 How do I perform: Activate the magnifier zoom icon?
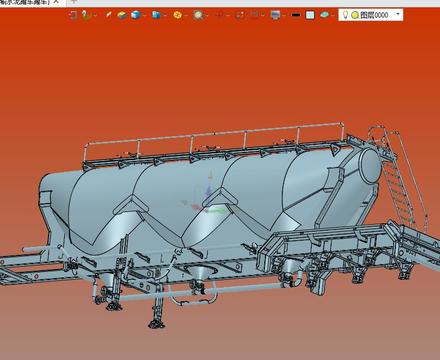(x=198, y=15)
